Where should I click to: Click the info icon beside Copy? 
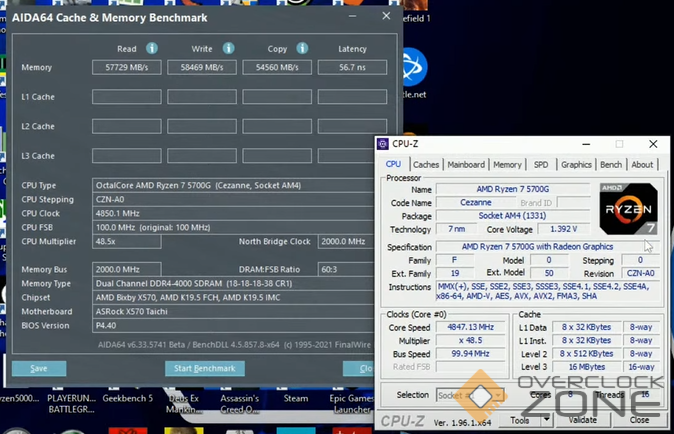tap(303, 48)
